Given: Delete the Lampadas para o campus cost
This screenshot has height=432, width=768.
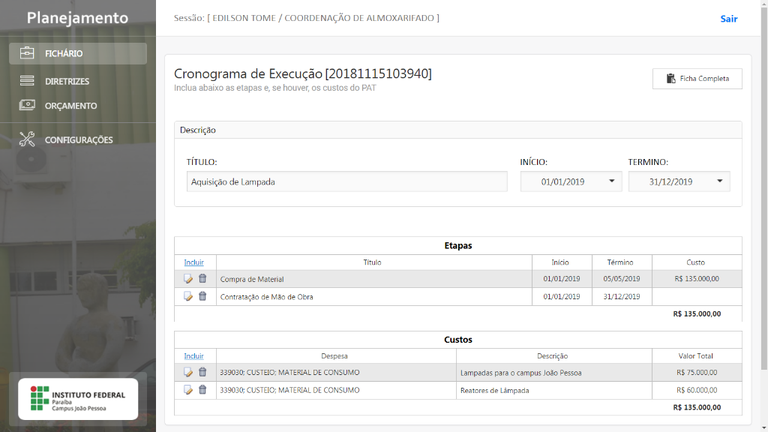Looking at the screenshot, I should pyautogui.click(x=202, y=373).
